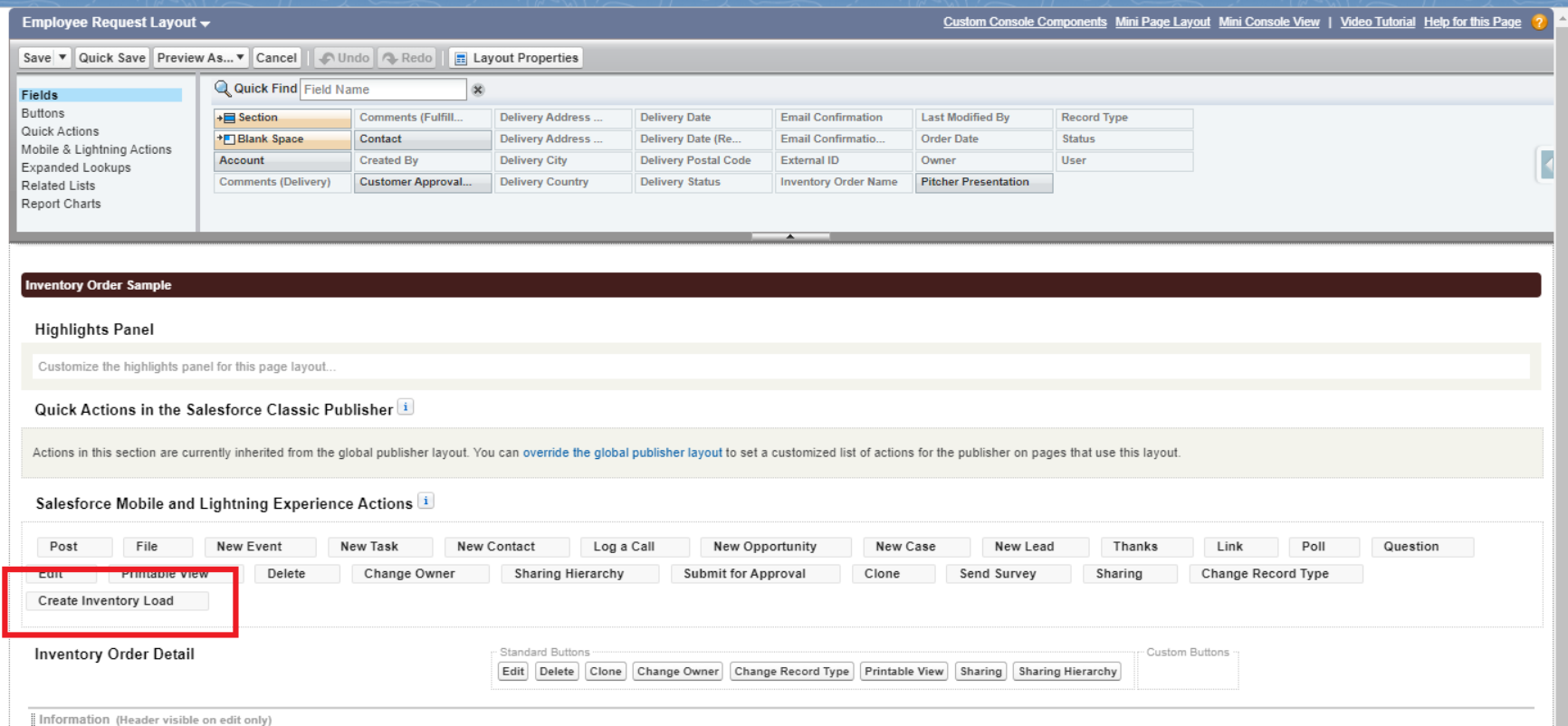
Task: Click into the Quick Find field name box
Action: click(x=383, y=90)
